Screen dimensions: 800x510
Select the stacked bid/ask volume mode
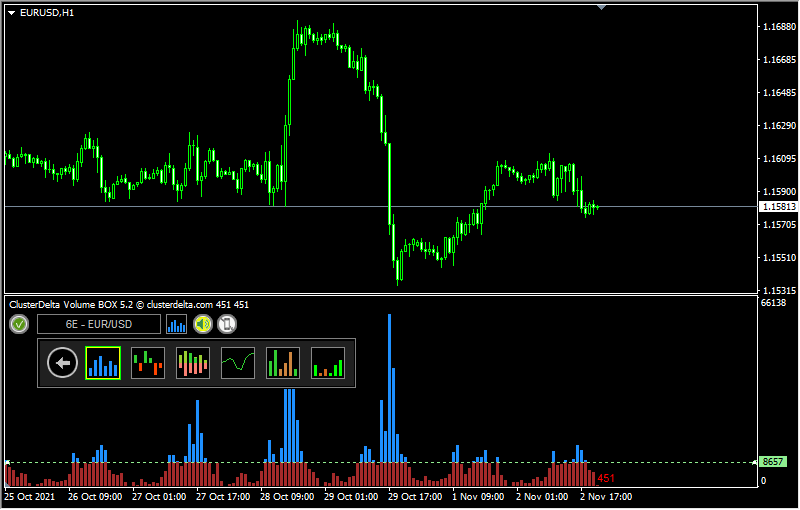pos(193,363)
